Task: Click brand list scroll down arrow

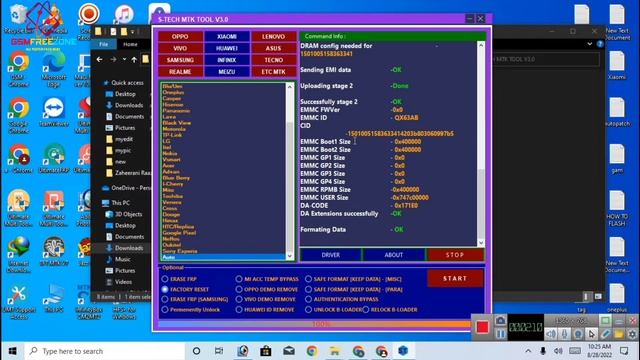Action: tap(289, 256)
